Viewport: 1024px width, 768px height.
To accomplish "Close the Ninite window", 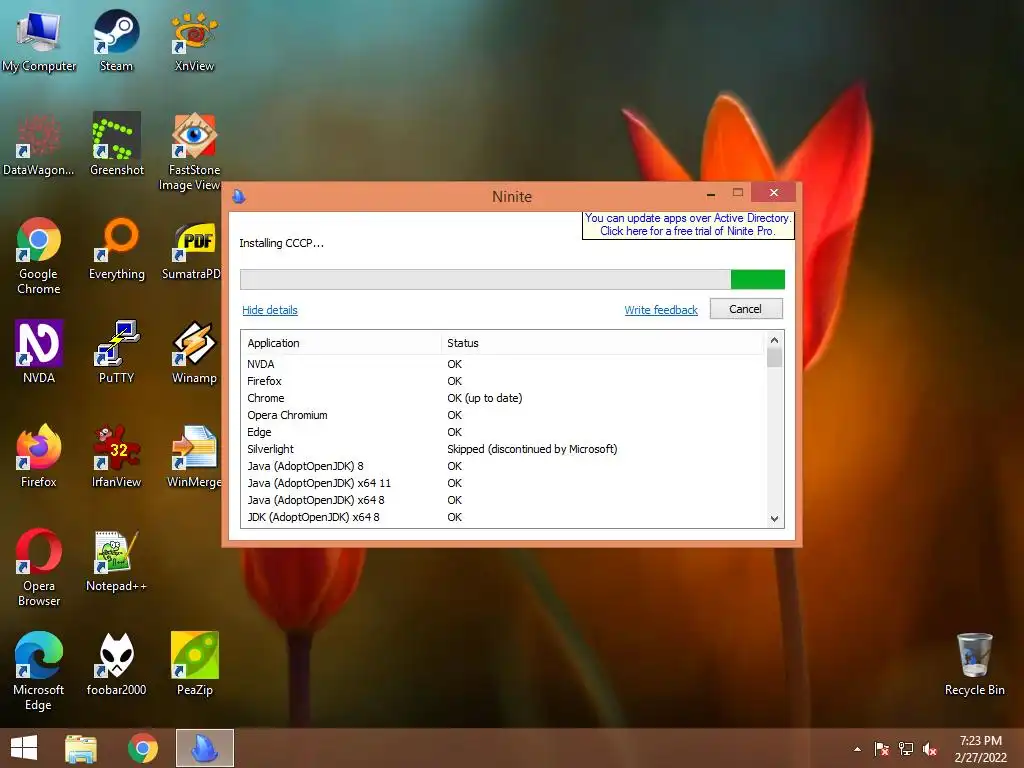I will (773, 193).
